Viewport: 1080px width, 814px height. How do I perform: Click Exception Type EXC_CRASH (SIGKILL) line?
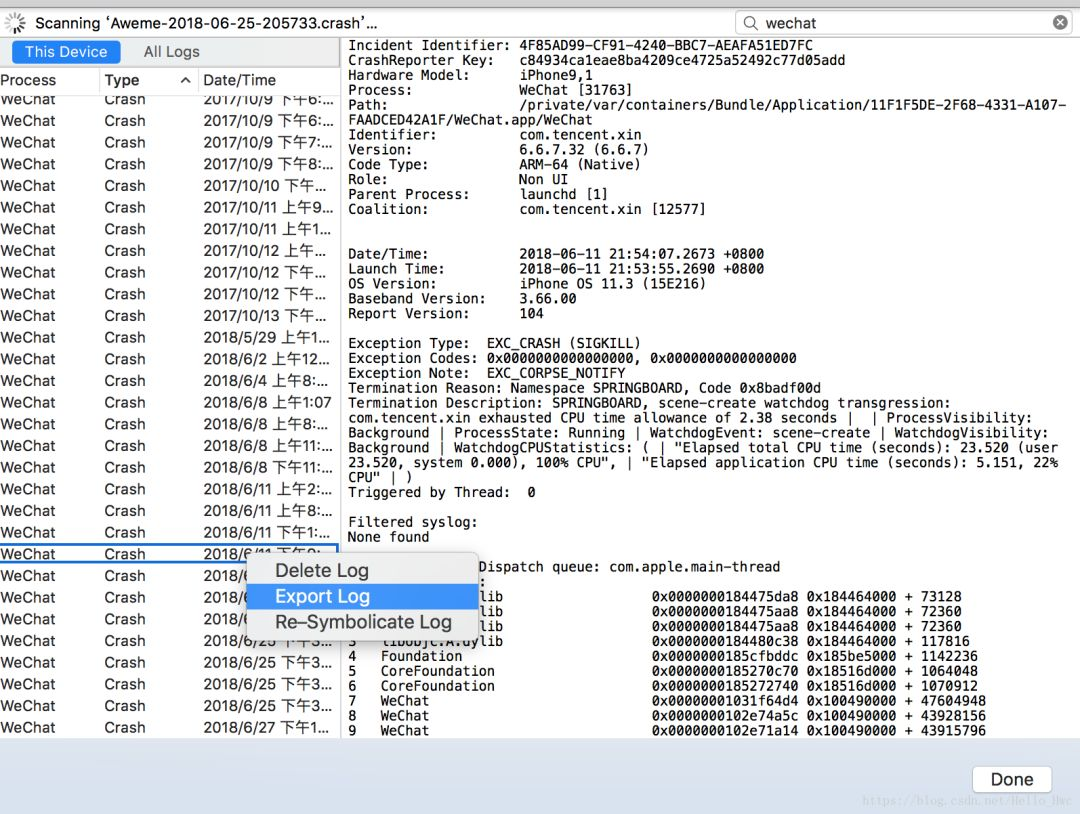point(494,343)
